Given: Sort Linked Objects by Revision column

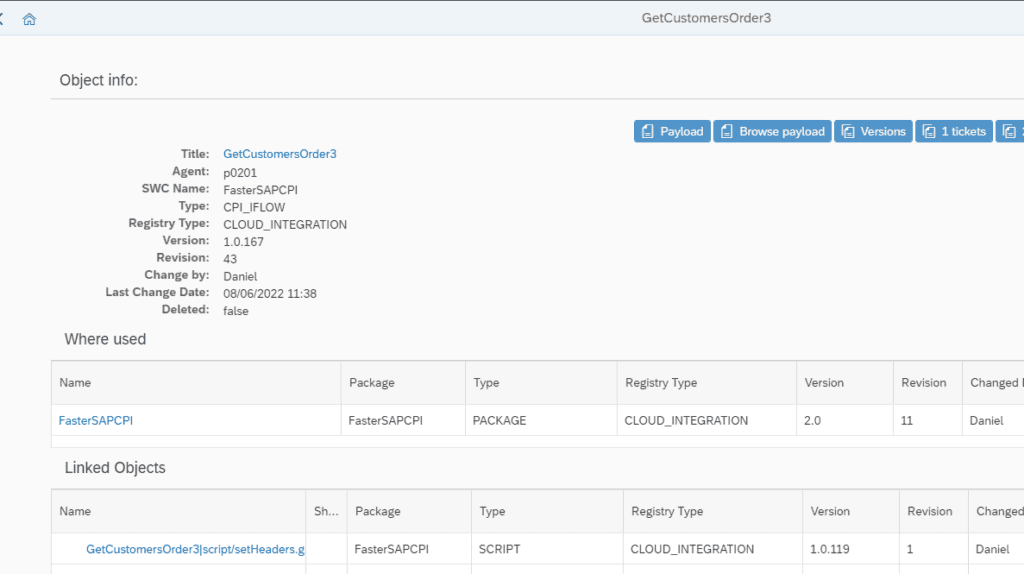Looking at the screenshot, I should point(933,511).
